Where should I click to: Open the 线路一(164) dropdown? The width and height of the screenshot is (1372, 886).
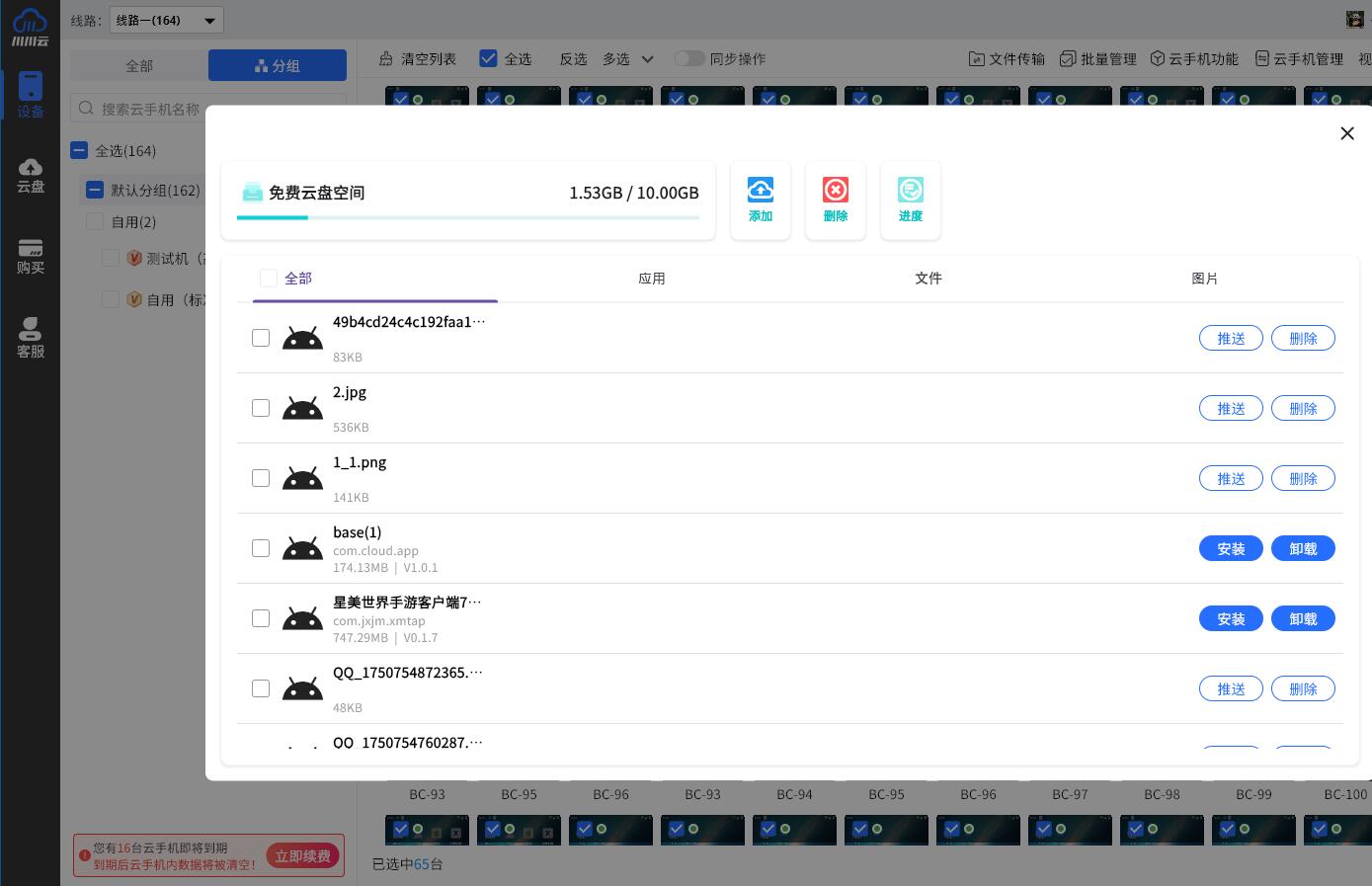click(x=166, y=20)
